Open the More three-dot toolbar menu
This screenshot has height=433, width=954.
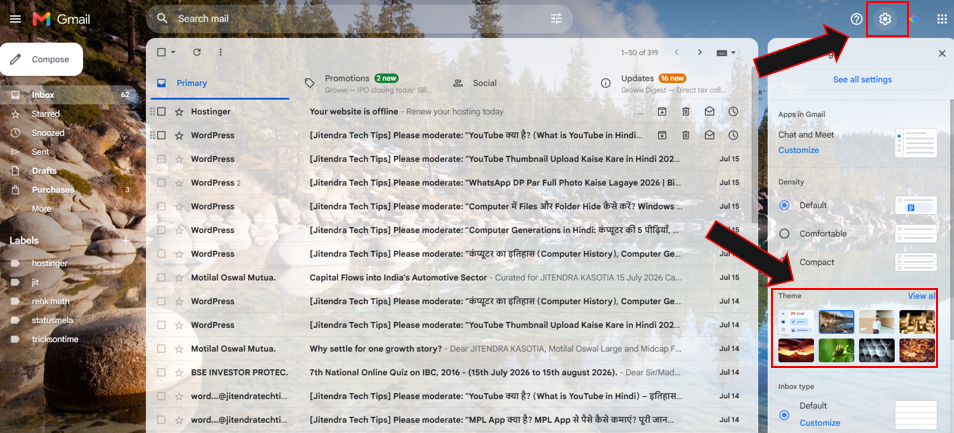point(220,52)
